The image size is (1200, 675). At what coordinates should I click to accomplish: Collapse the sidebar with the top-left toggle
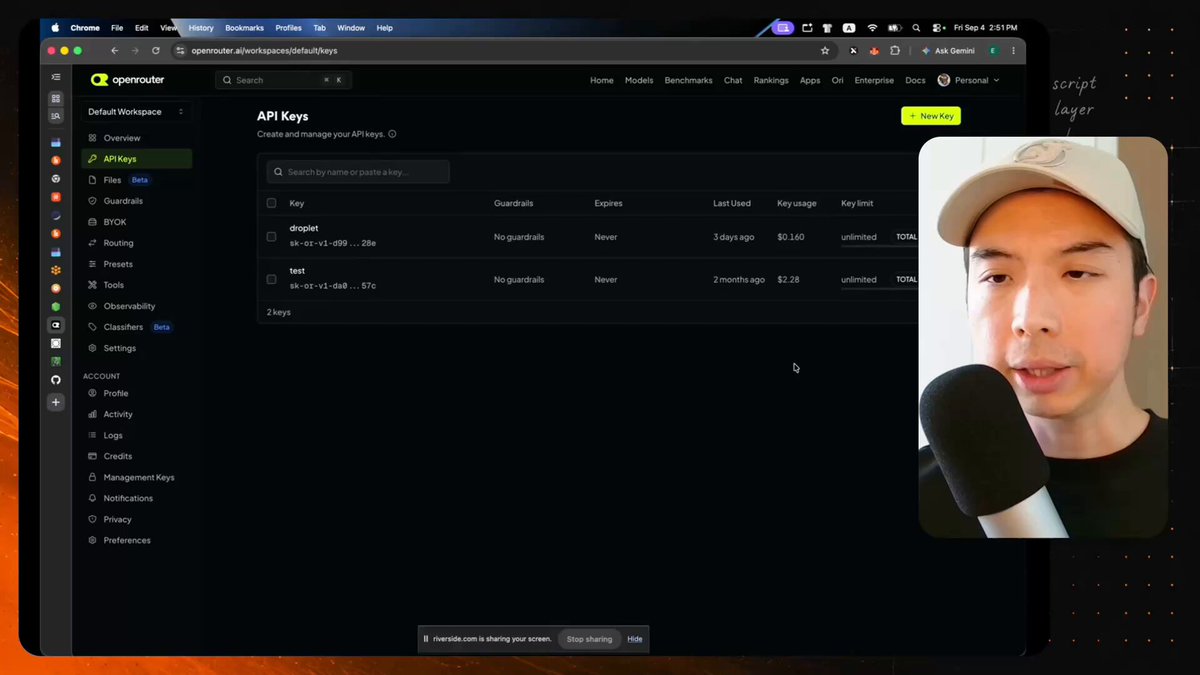click(56, 77)
